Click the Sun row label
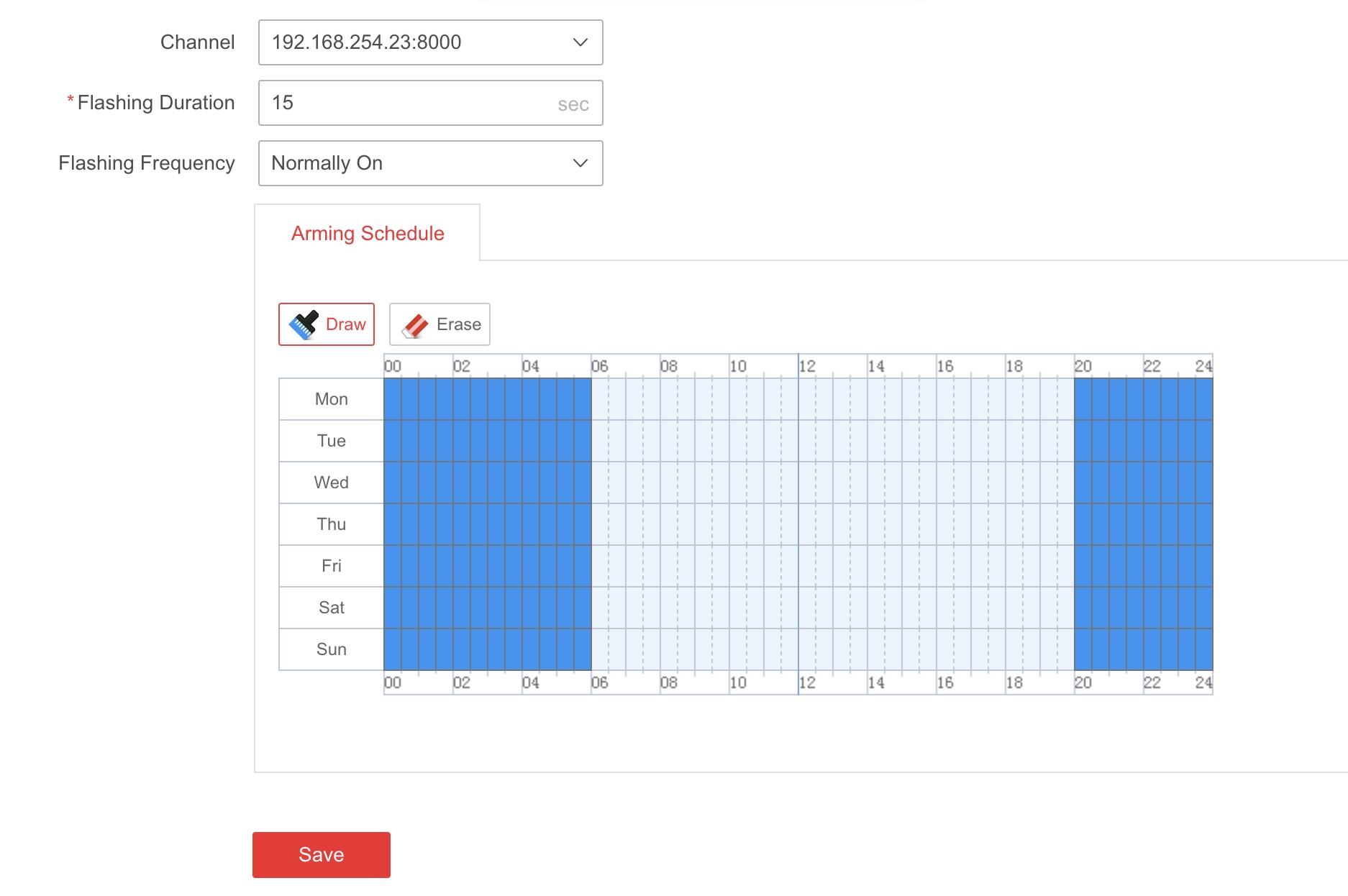This screenshot has width=1348, height=896. pos(331,649)
